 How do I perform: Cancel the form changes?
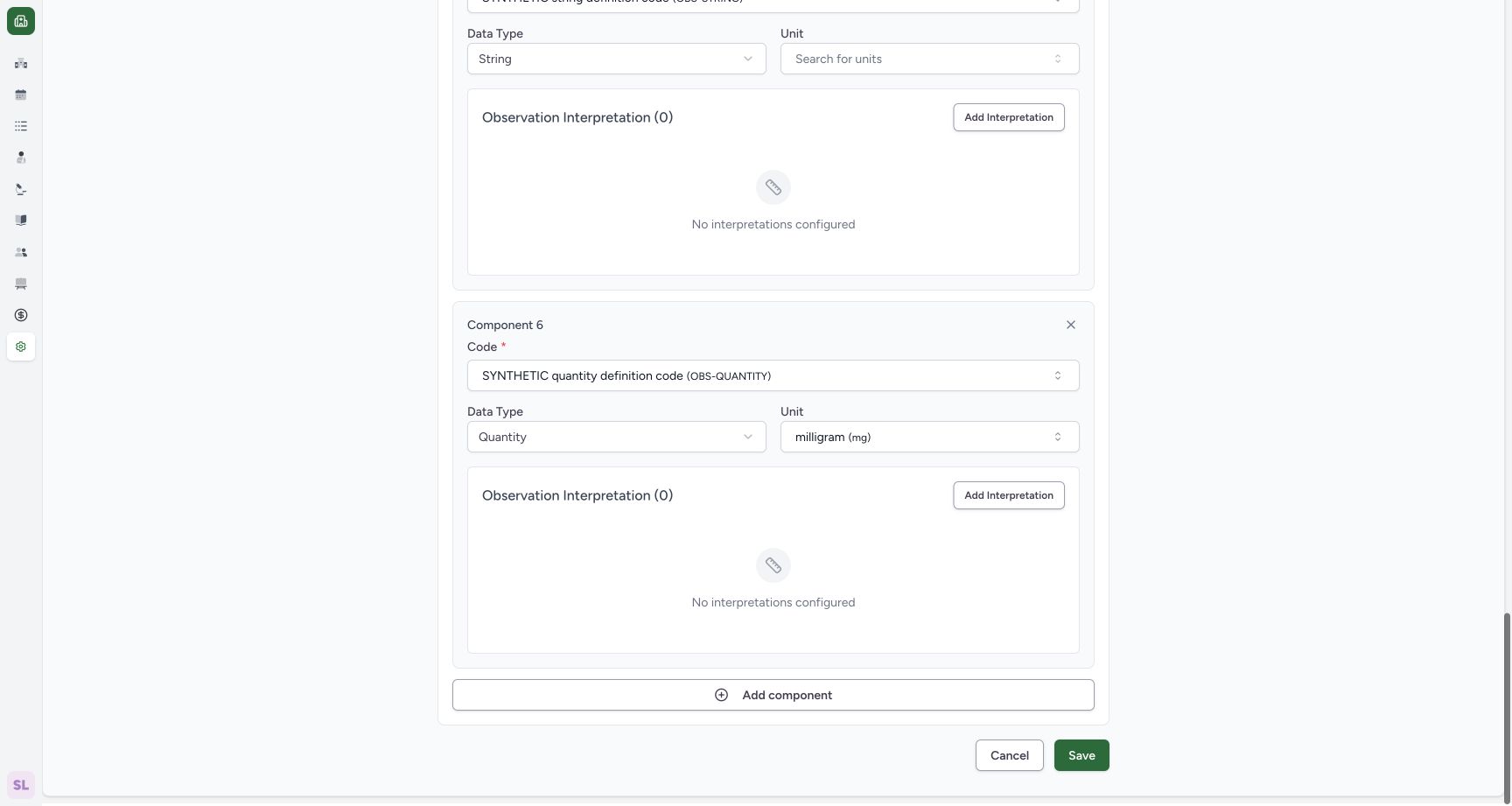(1010, 755)
